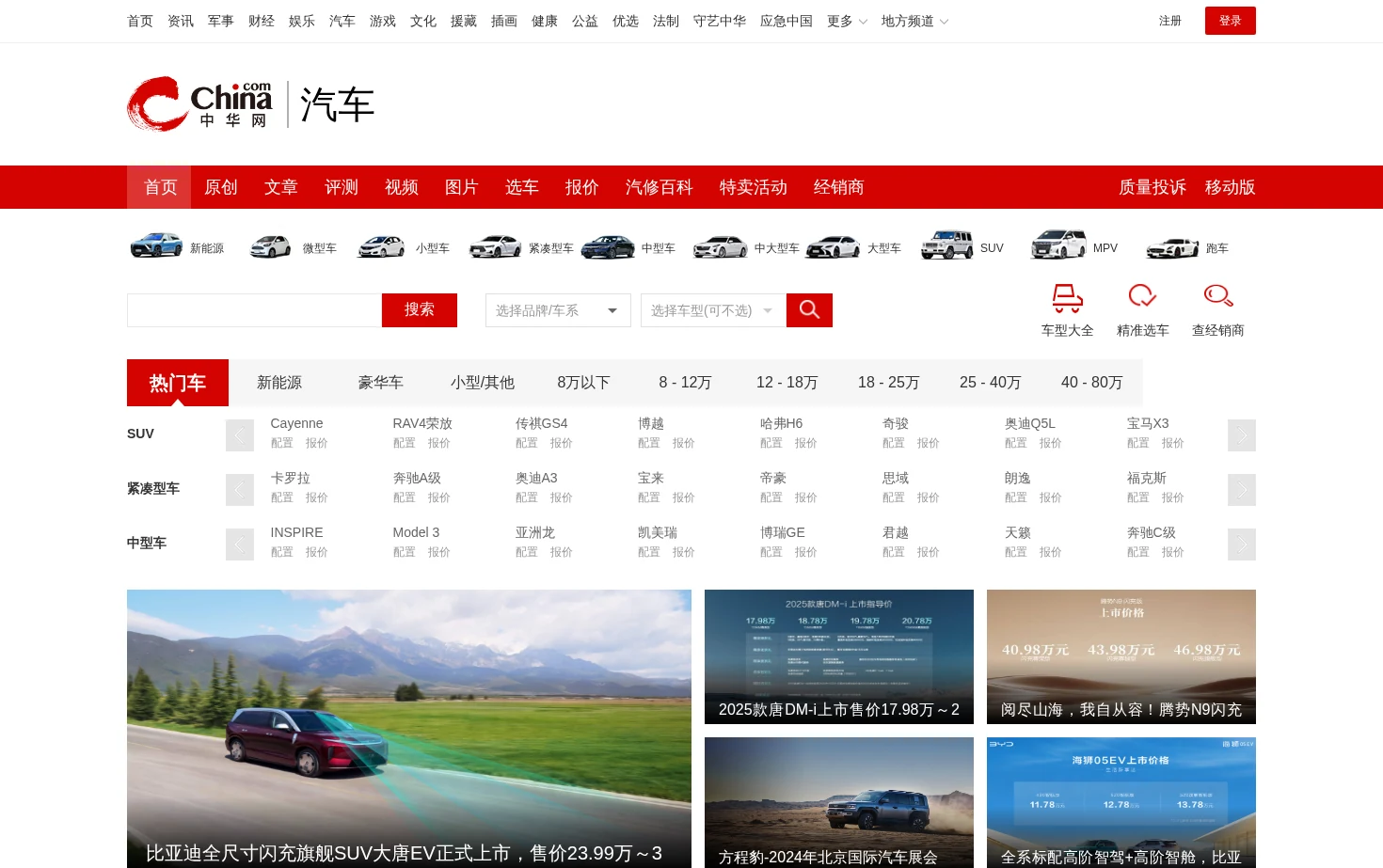Open 车型大全 icon
This screenshot has width=1383, height=868.
point(1068,298)
